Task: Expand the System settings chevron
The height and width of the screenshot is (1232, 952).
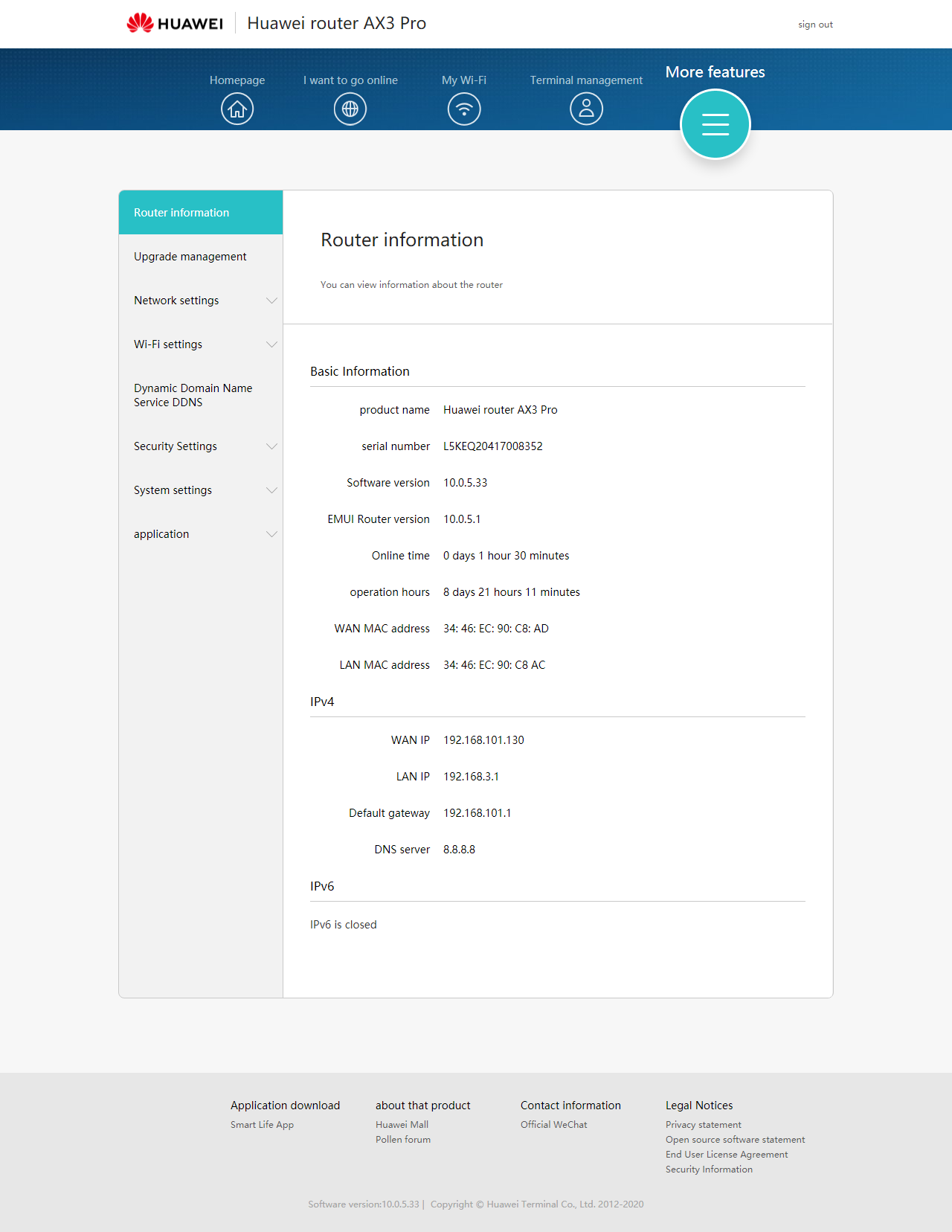Action: point(271,490)
